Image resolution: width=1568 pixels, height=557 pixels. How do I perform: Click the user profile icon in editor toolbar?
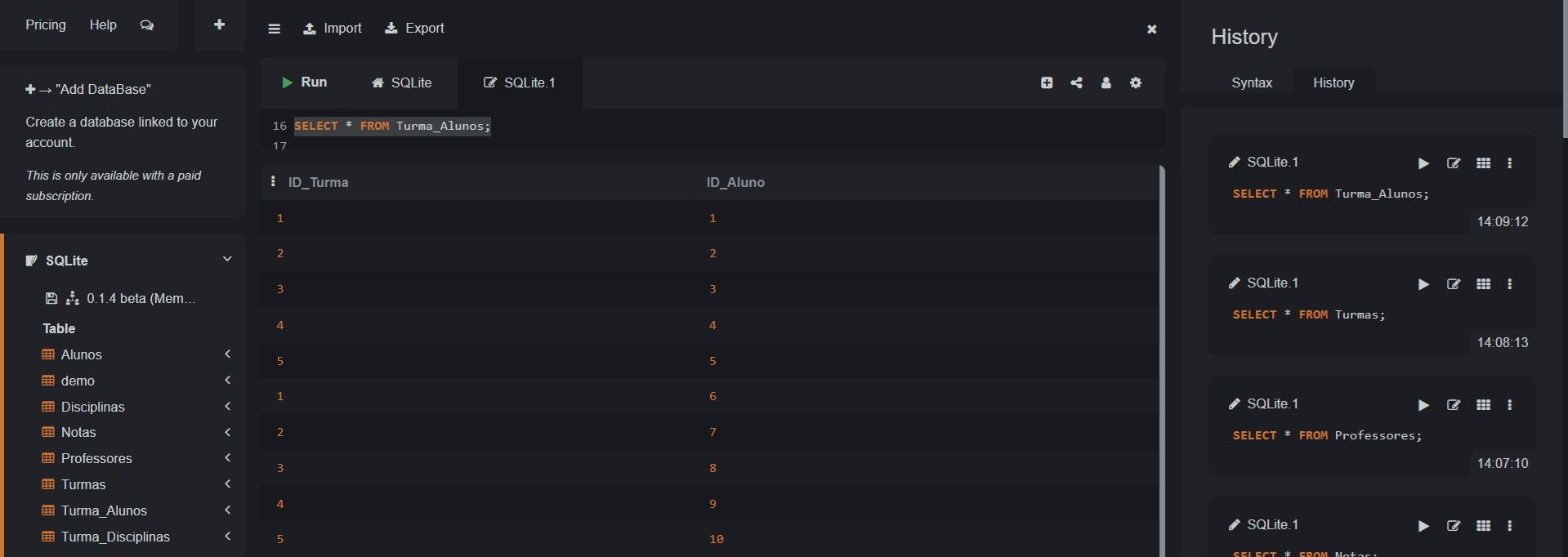click(1106, 82)
